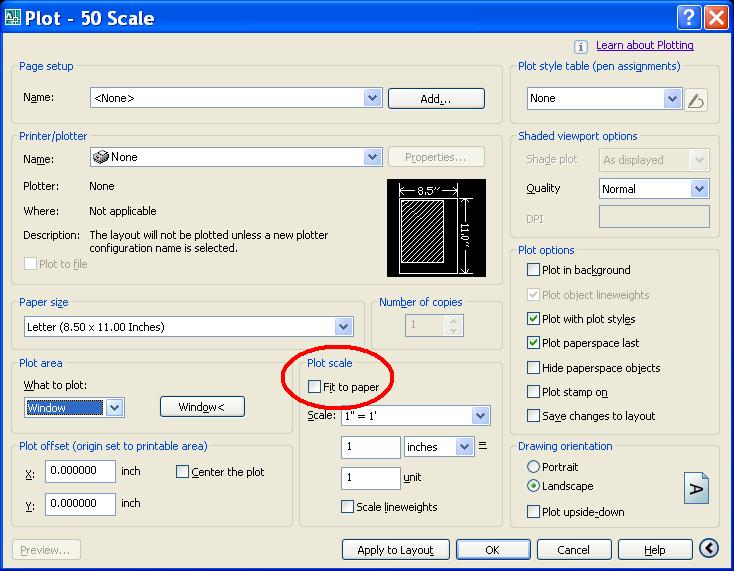
Task: Click the info icon beside Learn about Plotting
Action: click(x=580, y=47)
